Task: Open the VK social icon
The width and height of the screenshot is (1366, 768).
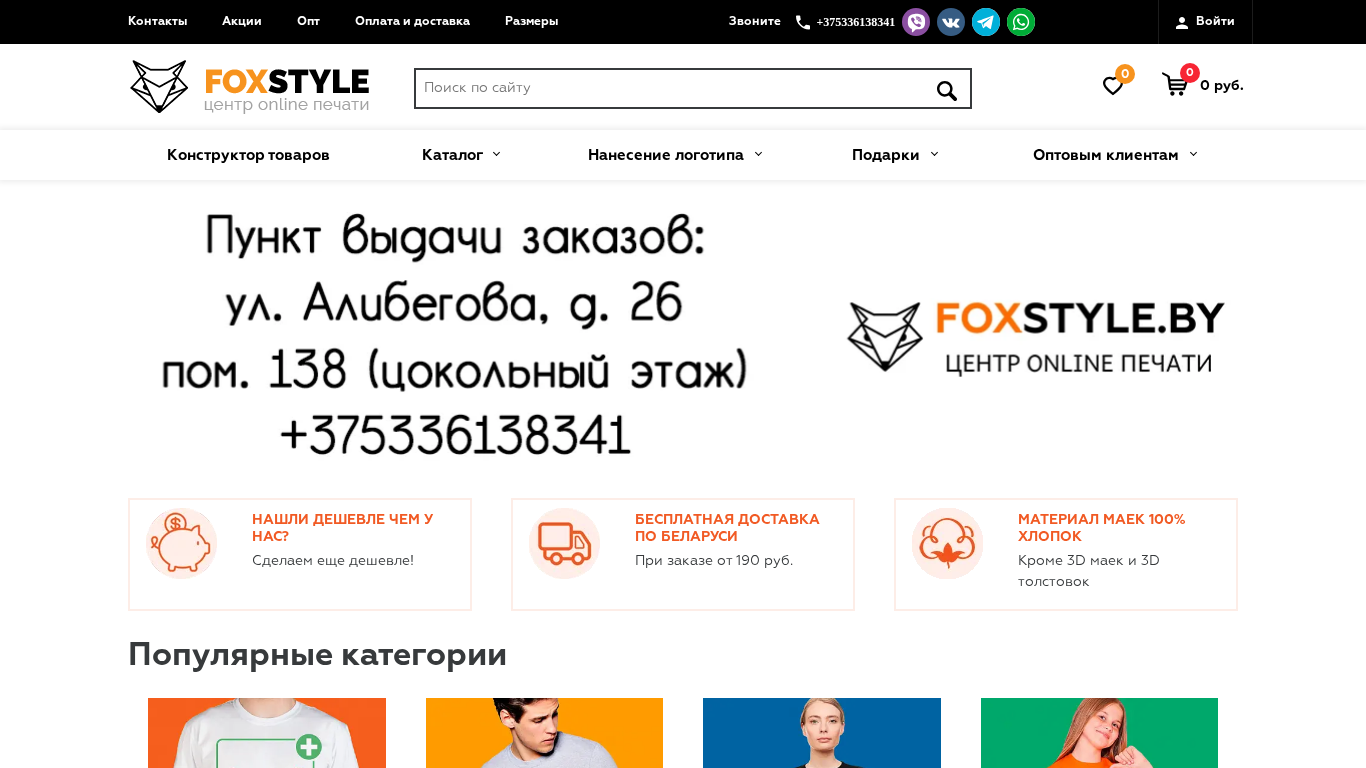Action: point(951,22)
